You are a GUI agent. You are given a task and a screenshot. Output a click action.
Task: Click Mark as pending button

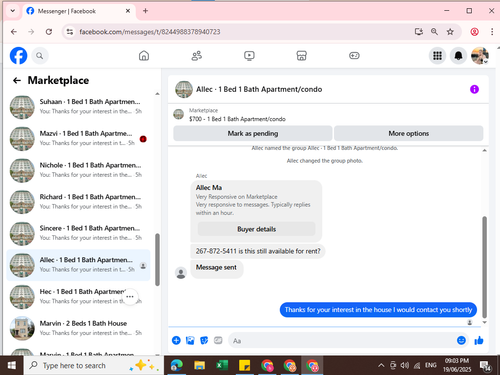253,133
